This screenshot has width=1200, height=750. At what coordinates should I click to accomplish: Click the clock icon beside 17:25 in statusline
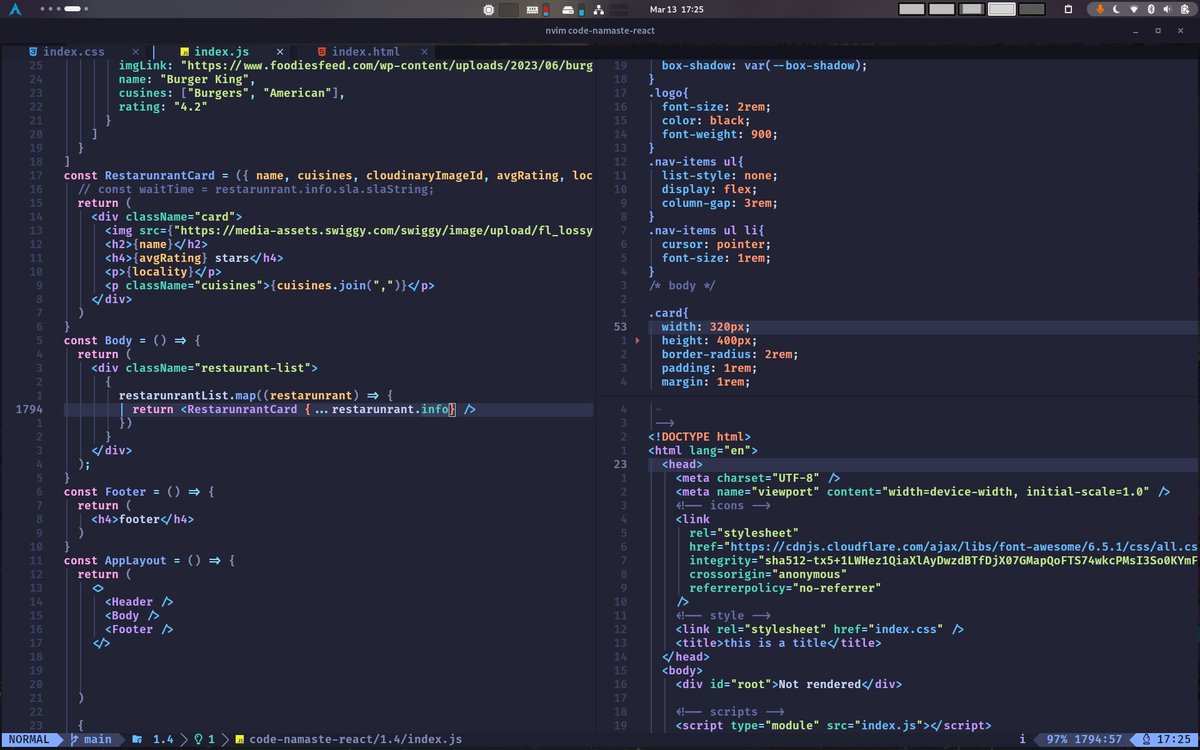point(1146,740)
